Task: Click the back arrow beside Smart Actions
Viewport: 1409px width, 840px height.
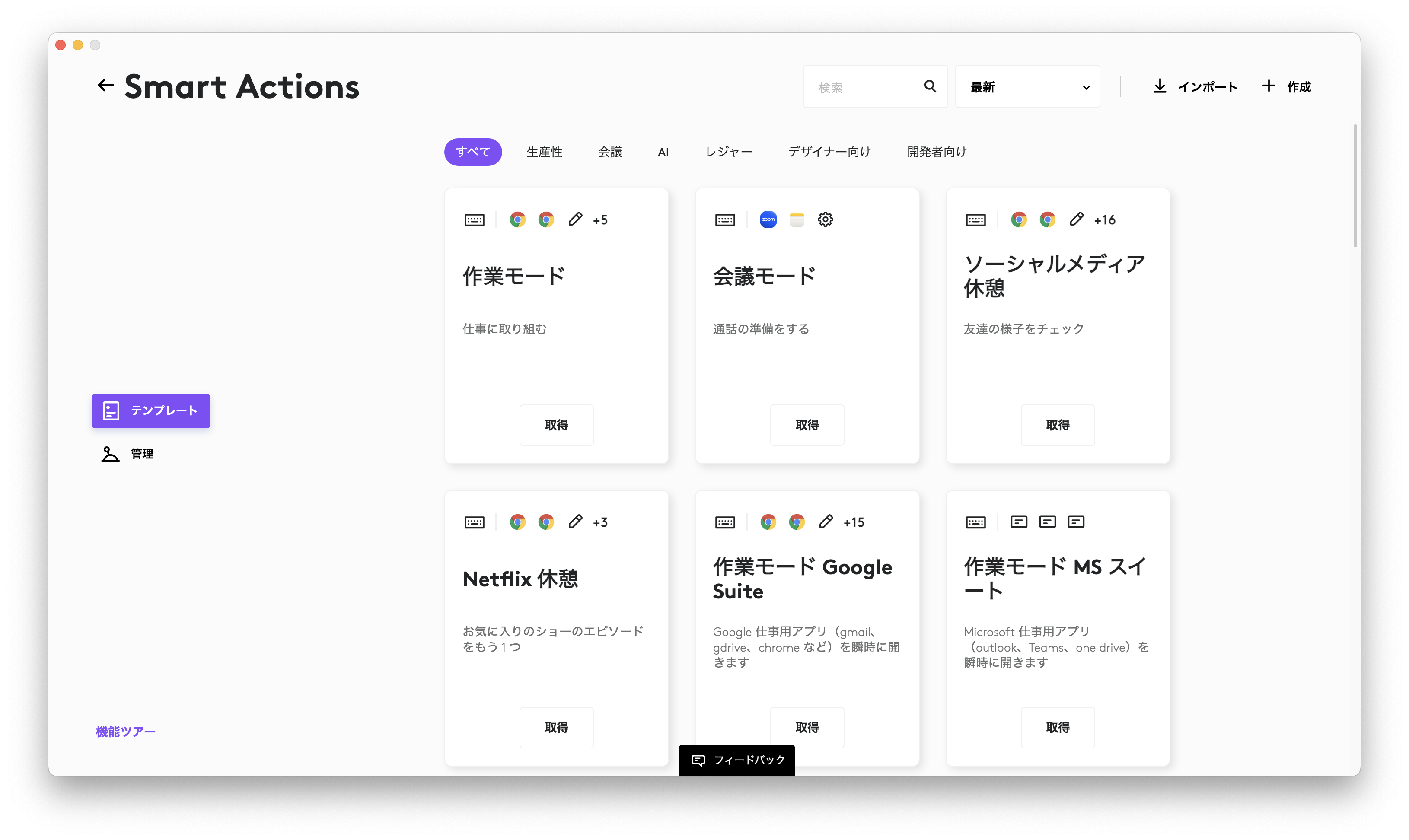Action: (105, 86)
